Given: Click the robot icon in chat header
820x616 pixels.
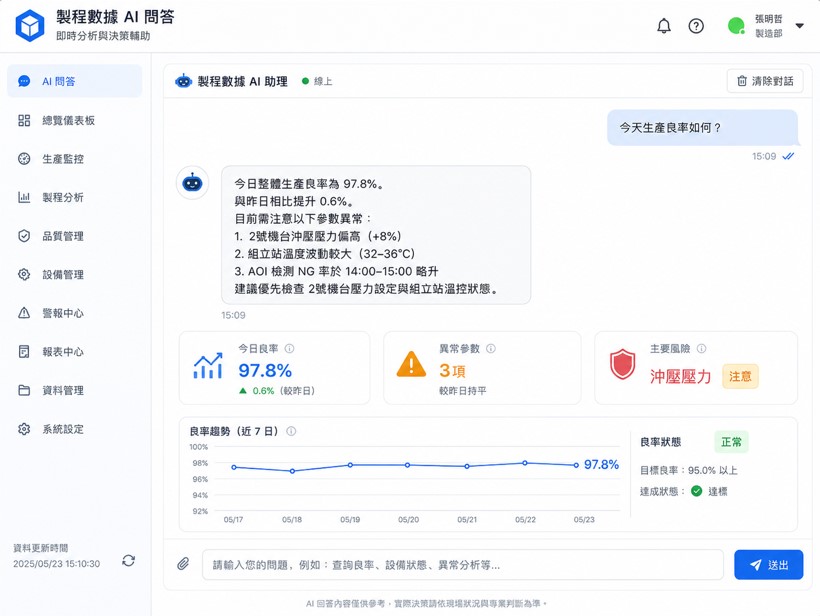Looking at the screenshot, I should (x=184, y=81).
